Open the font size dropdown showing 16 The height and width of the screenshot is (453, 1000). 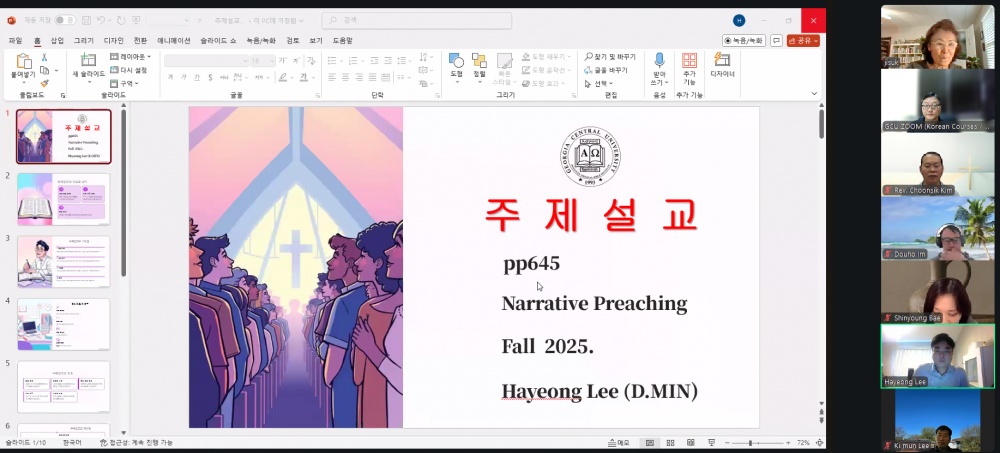(262, 61)
